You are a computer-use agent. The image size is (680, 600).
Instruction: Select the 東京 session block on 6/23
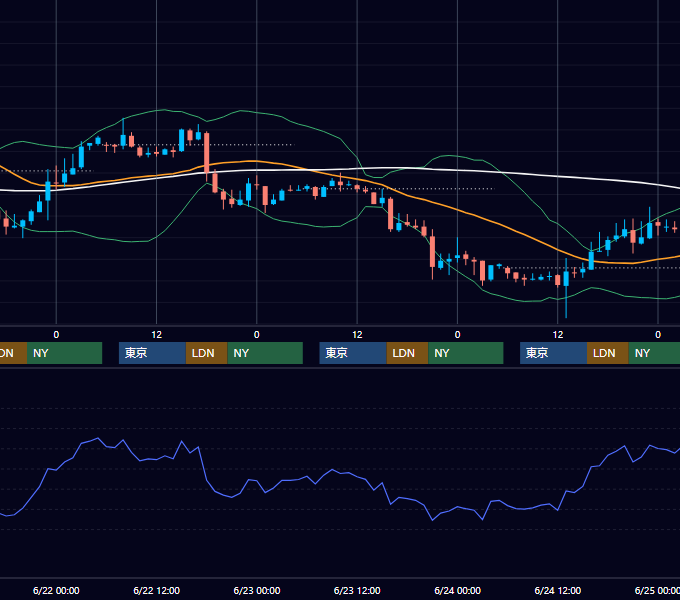(353, 353)
